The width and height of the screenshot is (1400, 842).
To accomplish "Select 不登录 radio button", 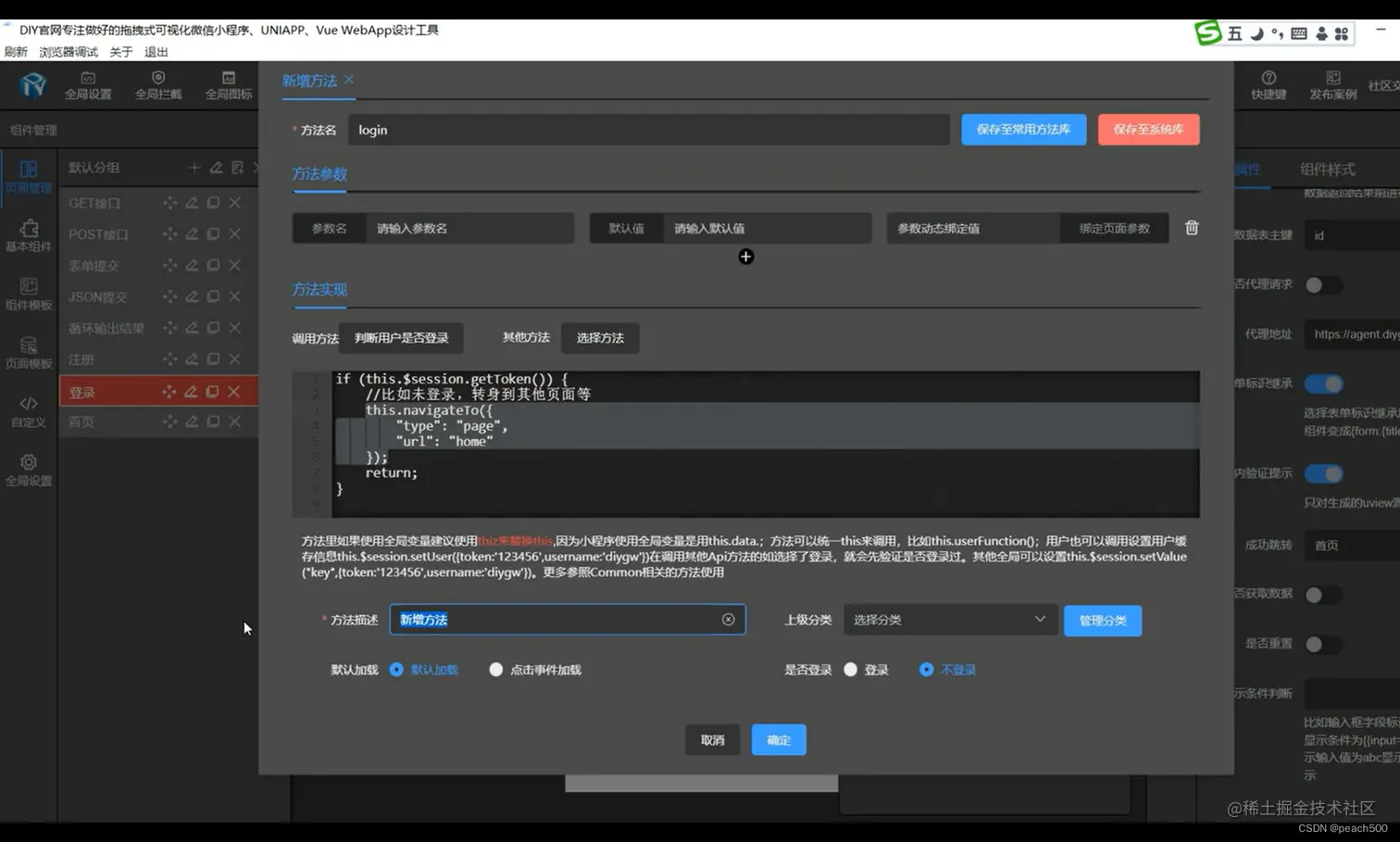I will click(926, 670).
